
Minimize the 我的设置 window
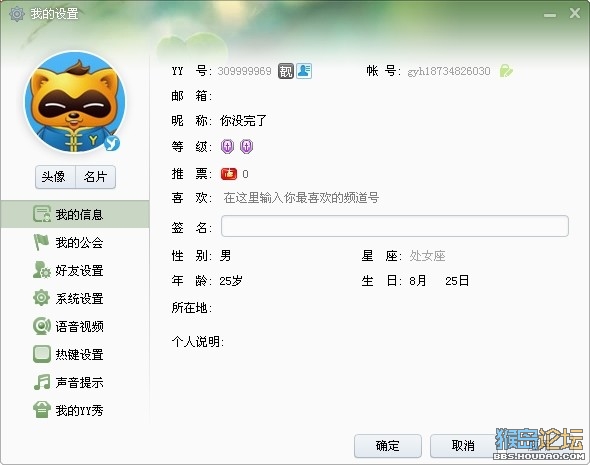click(550, 15)
